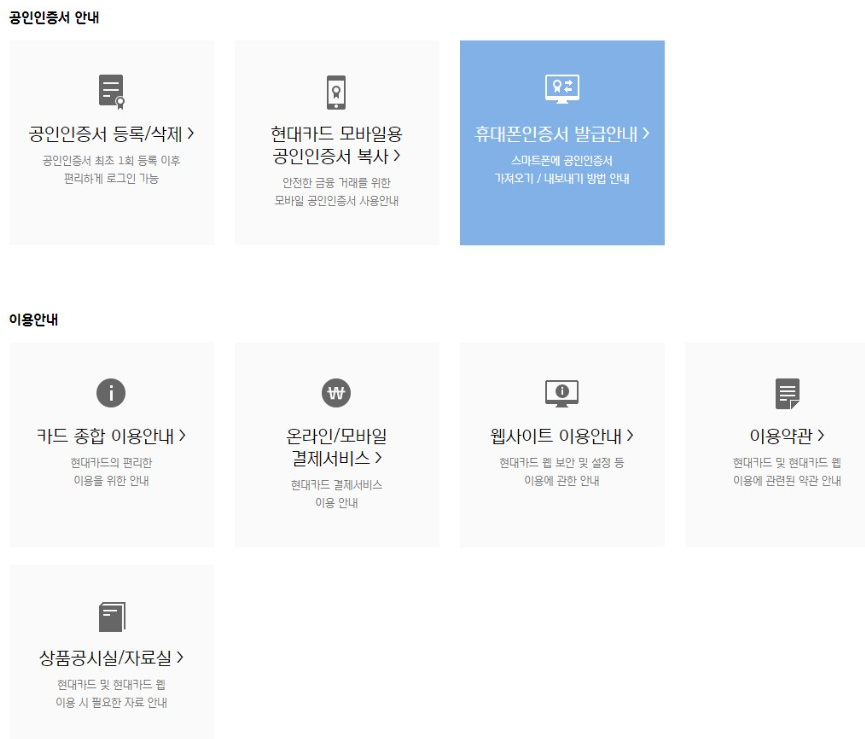Open 현대카드 모바일용 공인인증서 복사 link

point(337,145)
